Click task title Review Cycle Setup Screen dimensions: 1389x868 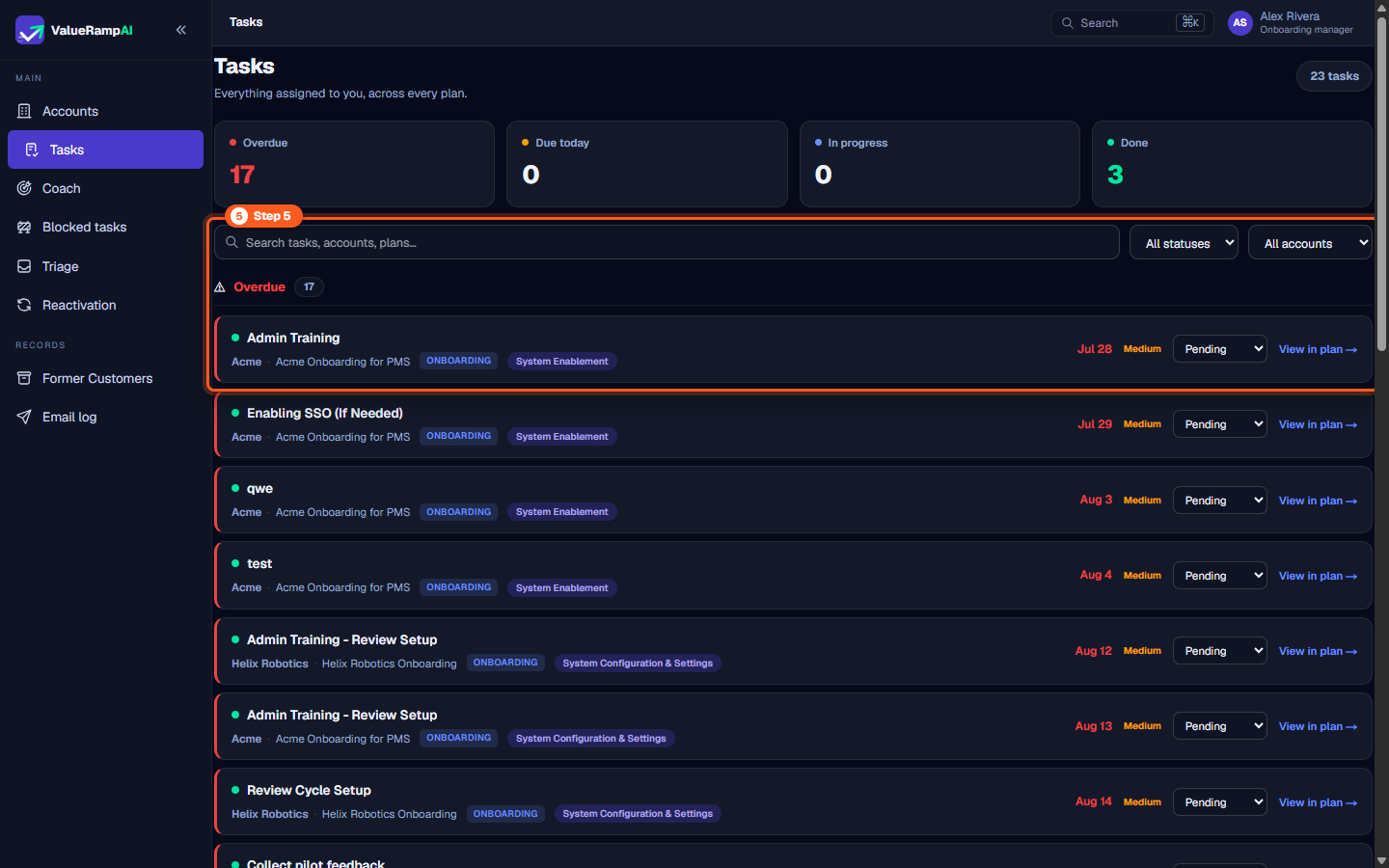(309, 790)
